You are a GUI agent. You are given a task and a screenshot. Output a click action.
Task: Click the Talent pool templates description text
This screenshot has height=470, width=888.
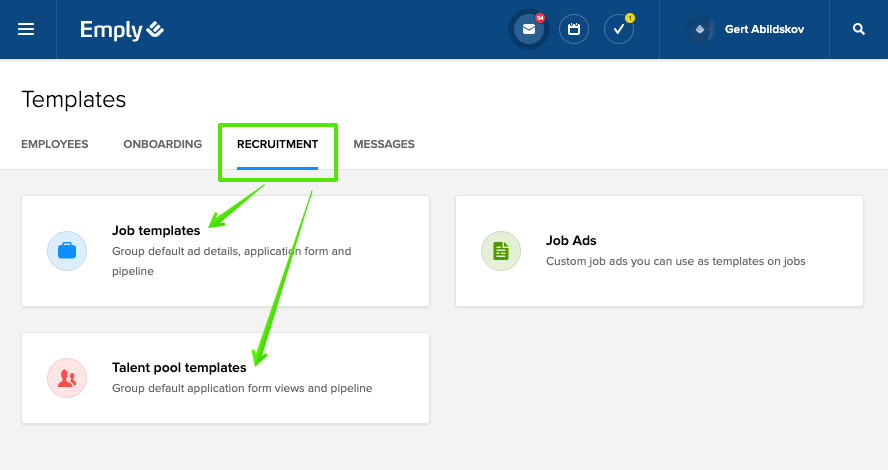[x=242, y=388]
